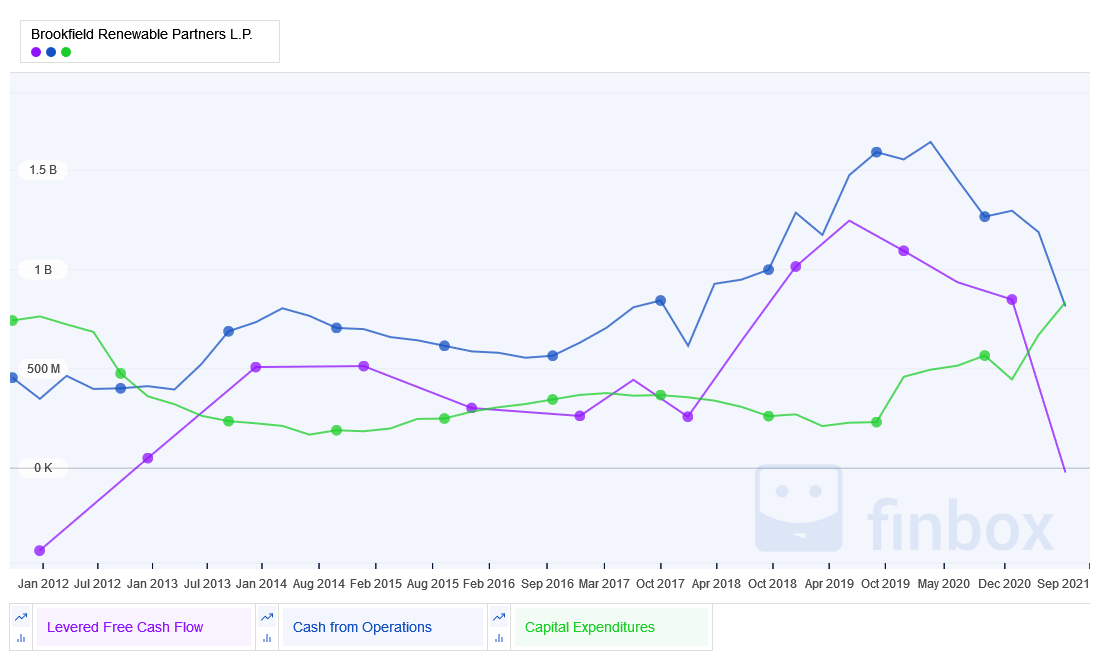Switch Cash from Operations to line chart
The height and width of the screenshot is (661, 1100).
click(268, 617)
